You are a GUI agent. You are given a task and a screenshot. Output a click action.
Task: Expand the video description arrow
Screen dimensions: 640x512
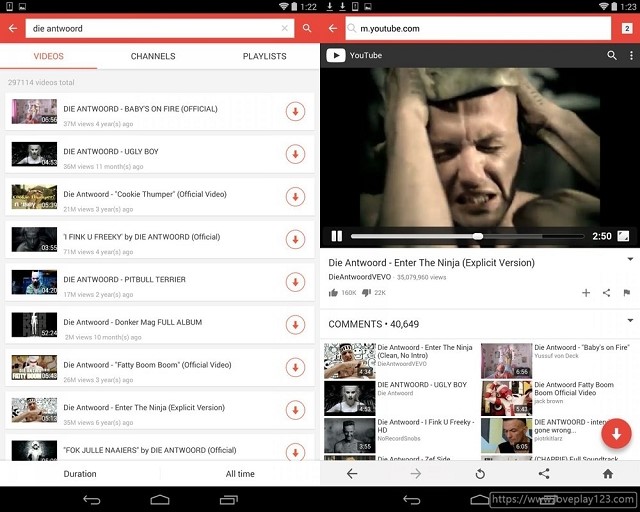pyautogui.click(x=630, y=259)
